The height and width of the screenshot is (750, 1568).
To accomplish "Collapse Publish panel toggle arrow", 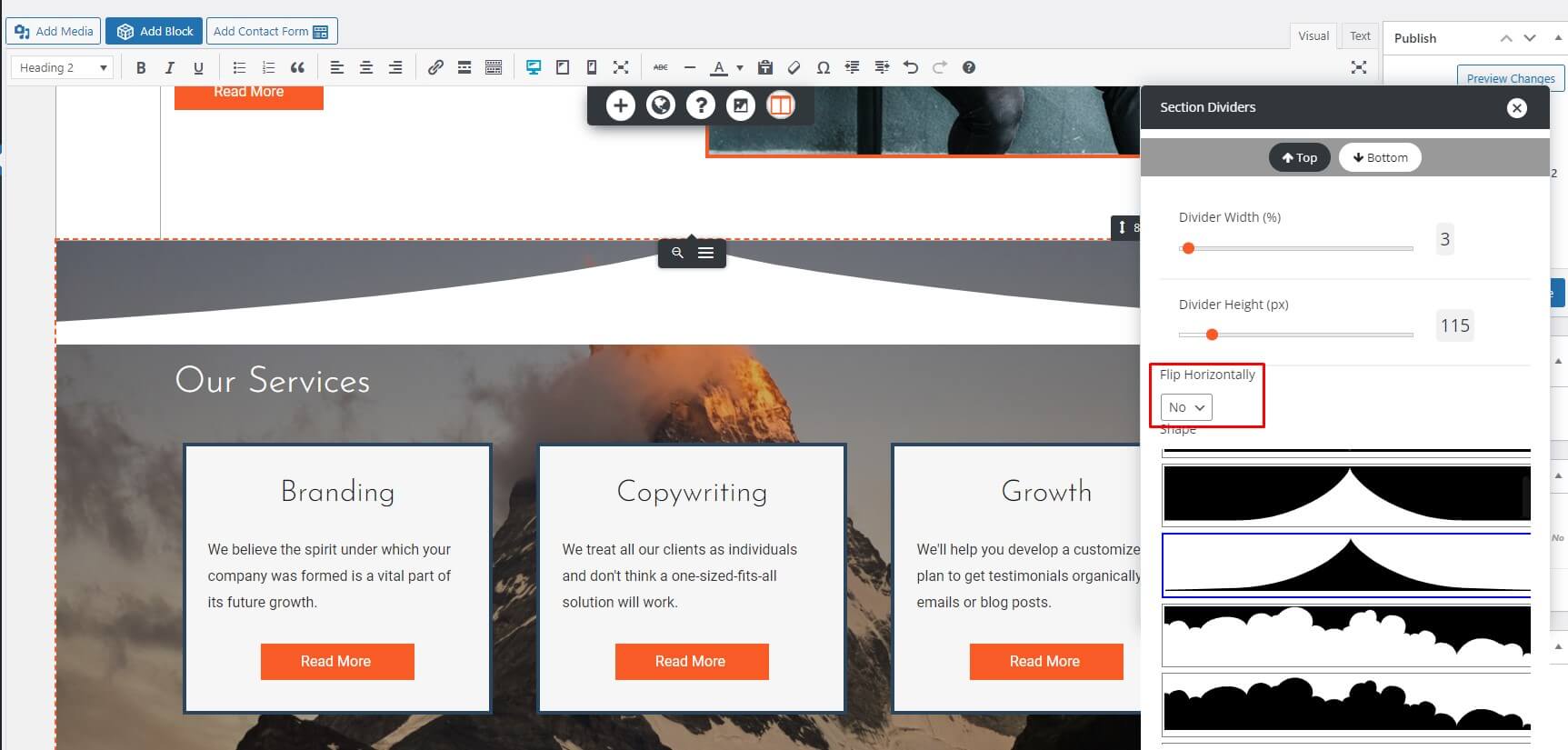I will point(1557,38).
